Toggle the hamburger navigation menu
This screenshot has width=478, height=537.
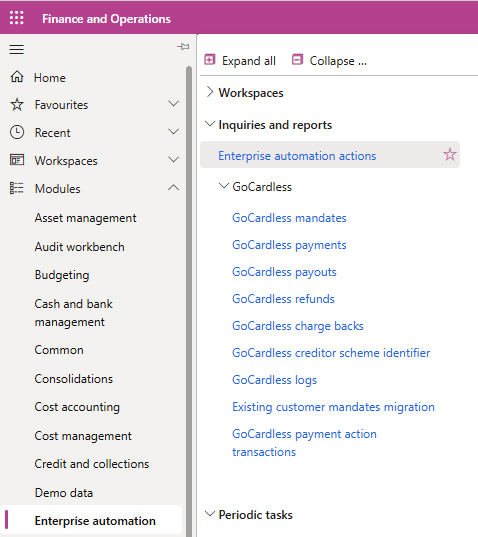[x=16, y=49]
